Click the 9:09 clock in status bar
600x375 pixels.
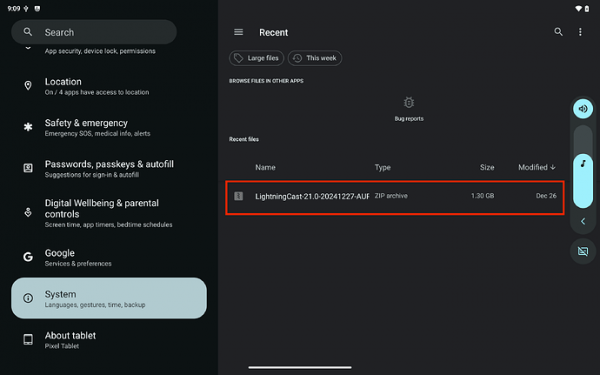pyautogui.click(x=14, y=8)
